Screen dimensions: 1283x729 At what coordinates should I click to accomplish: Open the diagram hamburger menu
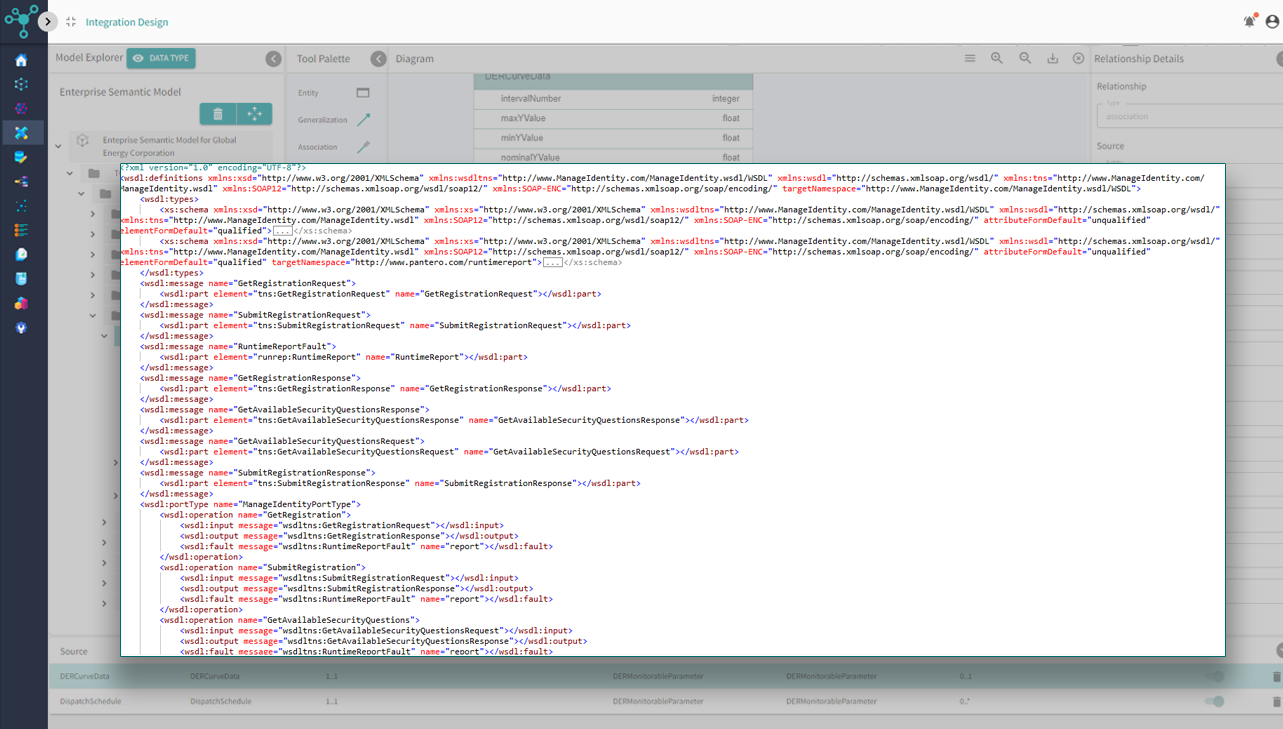pyautogui.click(x=969, y=59)
